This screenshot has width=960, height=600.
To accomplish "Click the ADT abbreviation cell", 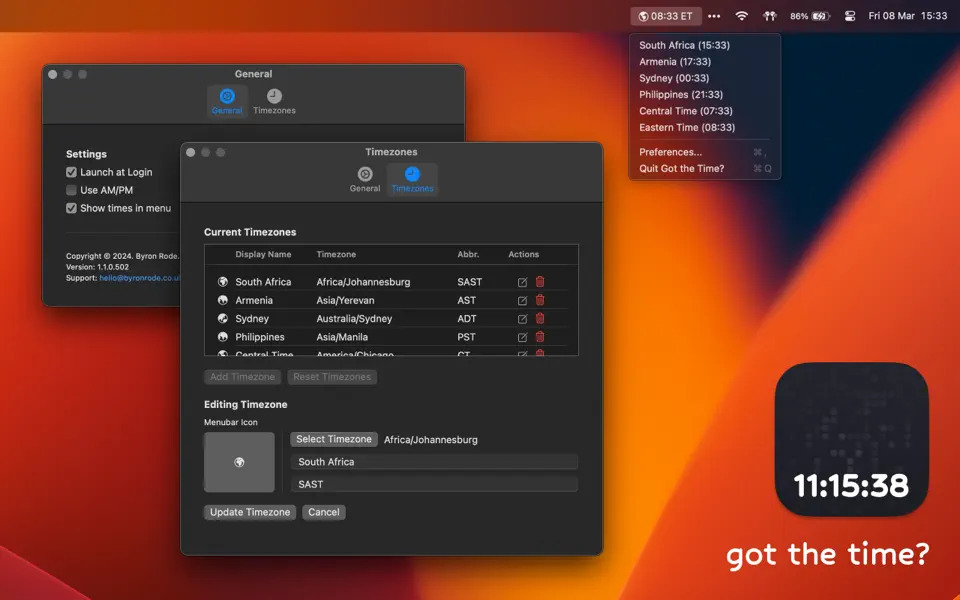I will [467, 319].
